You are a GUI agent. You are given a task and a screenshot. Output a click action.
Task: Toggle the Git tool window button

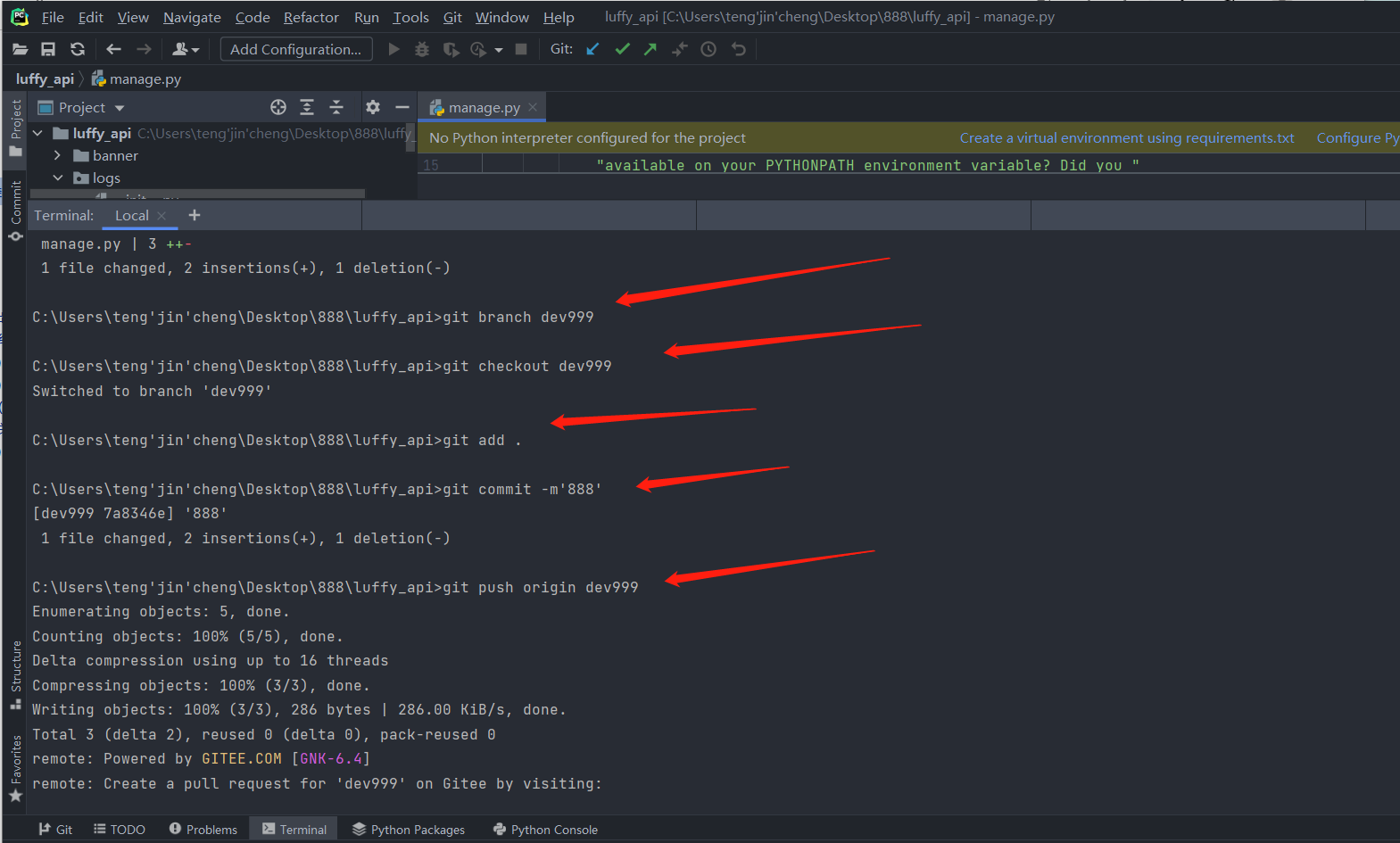coord(55,830)
